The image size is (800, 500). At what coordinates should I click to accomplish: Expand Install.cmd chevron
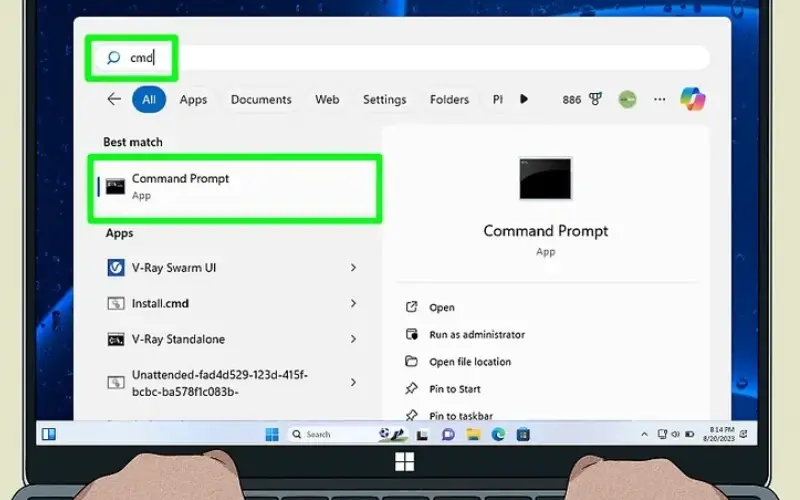pos(353,304)
